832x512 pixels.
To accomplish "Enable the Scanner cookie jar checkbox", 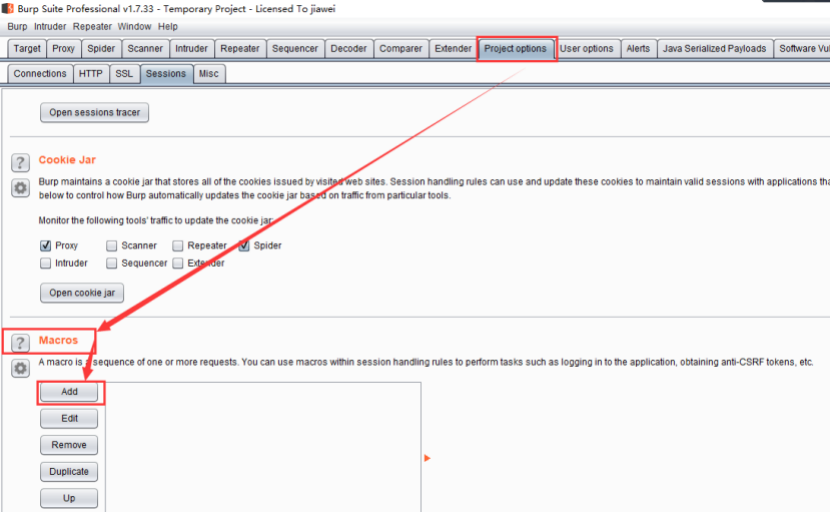I will (x=111, y=246).
